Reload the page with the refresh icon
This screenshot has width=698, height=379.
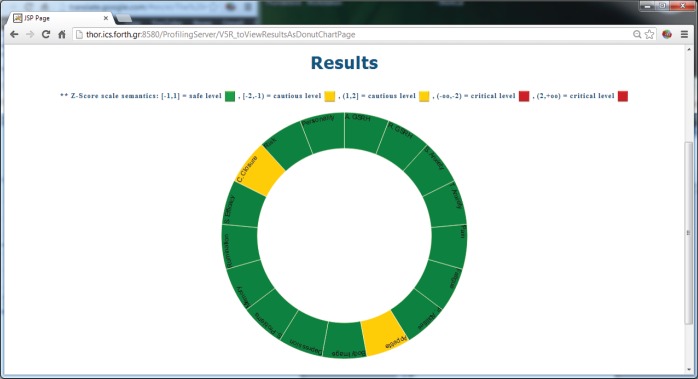(x=45, y=34)
